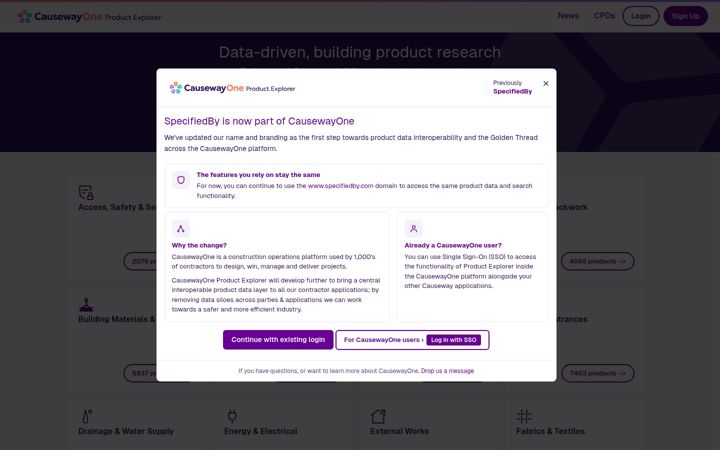Click the Already a CausewayOne user? heading

click(453, 245)
